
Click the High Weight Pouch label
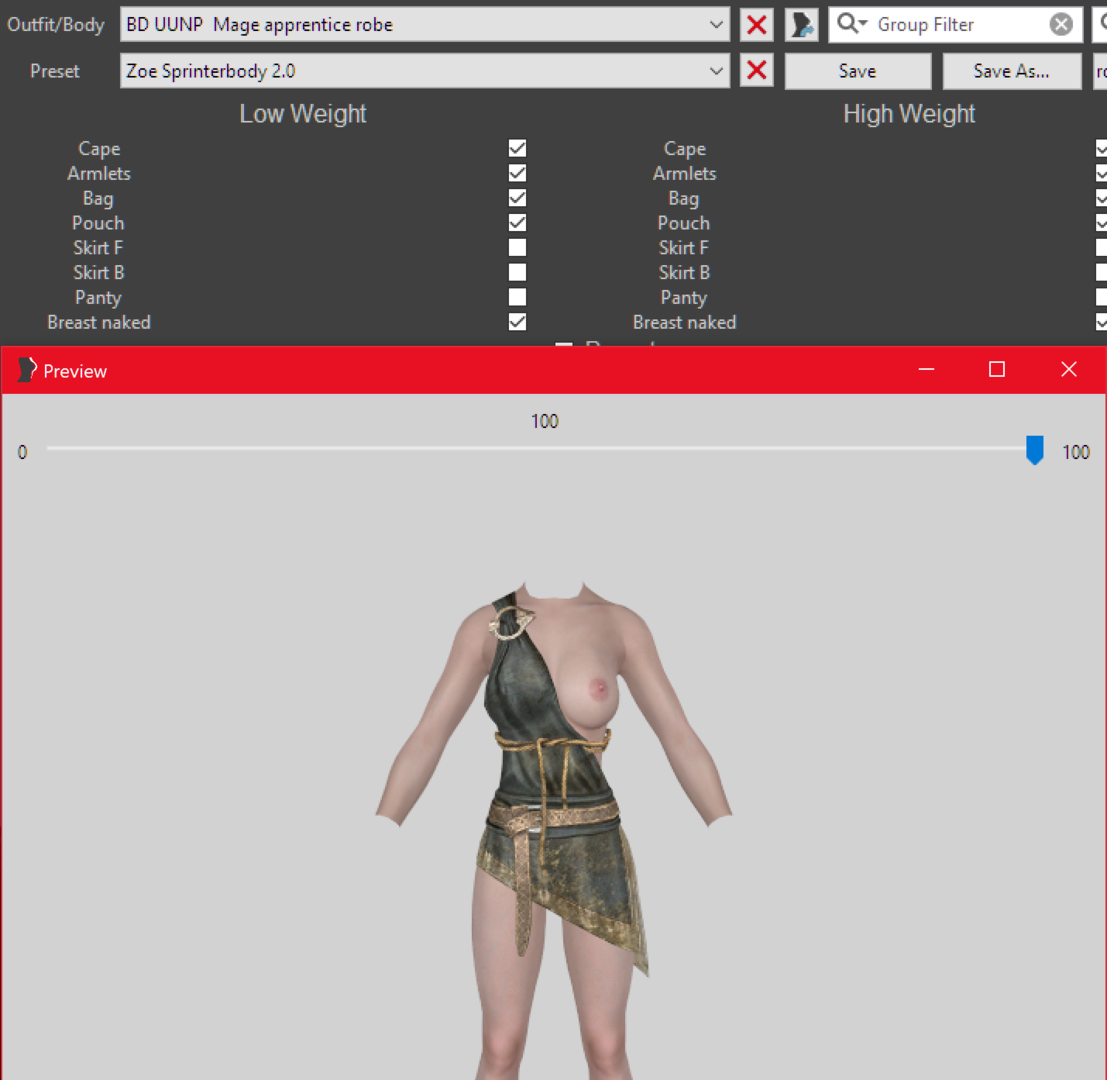click(x=683, y=223)
